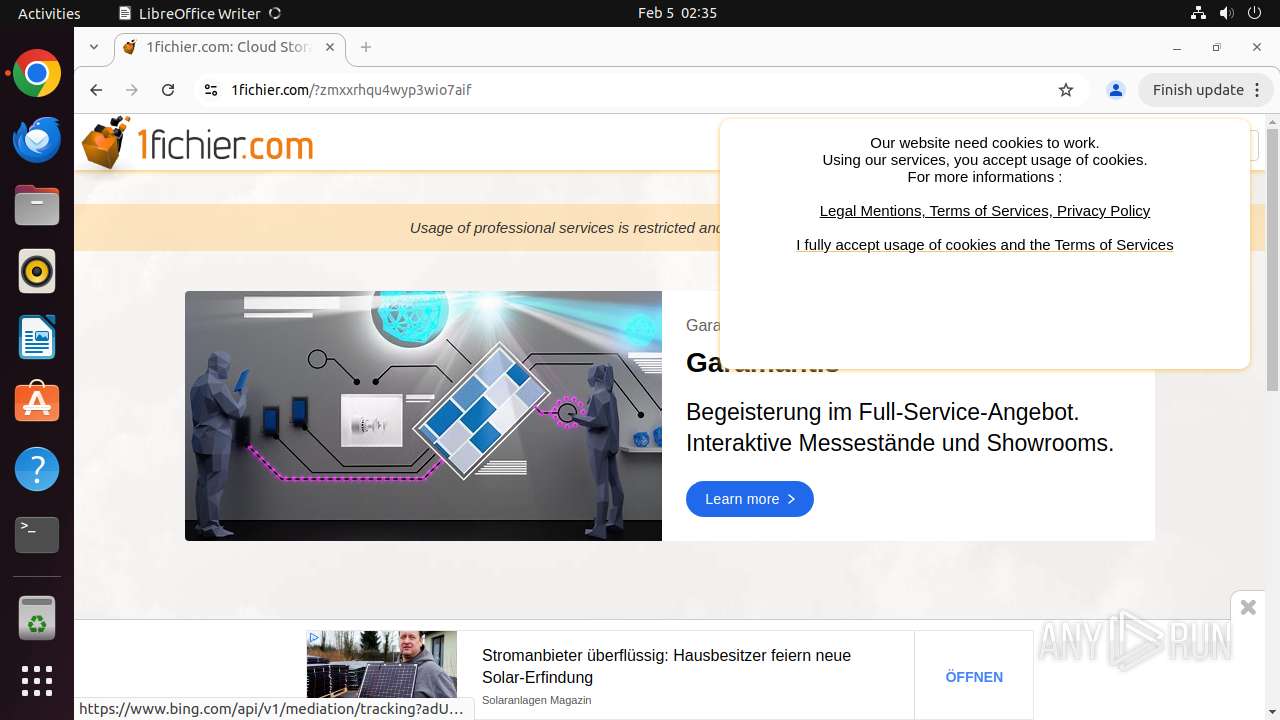
Task: Click the Learn more ad button
Action: tap(750, 499)
